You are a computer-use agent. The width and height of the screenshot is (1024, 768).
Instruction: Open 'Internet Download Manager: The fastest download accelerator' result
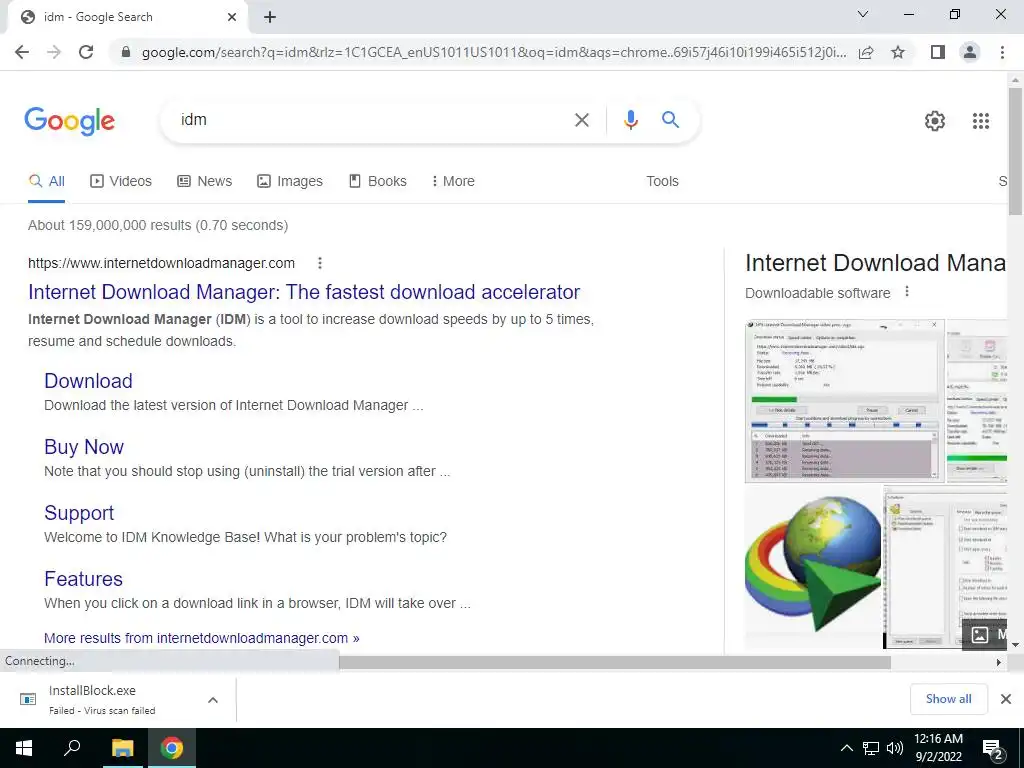click(304, 292)
